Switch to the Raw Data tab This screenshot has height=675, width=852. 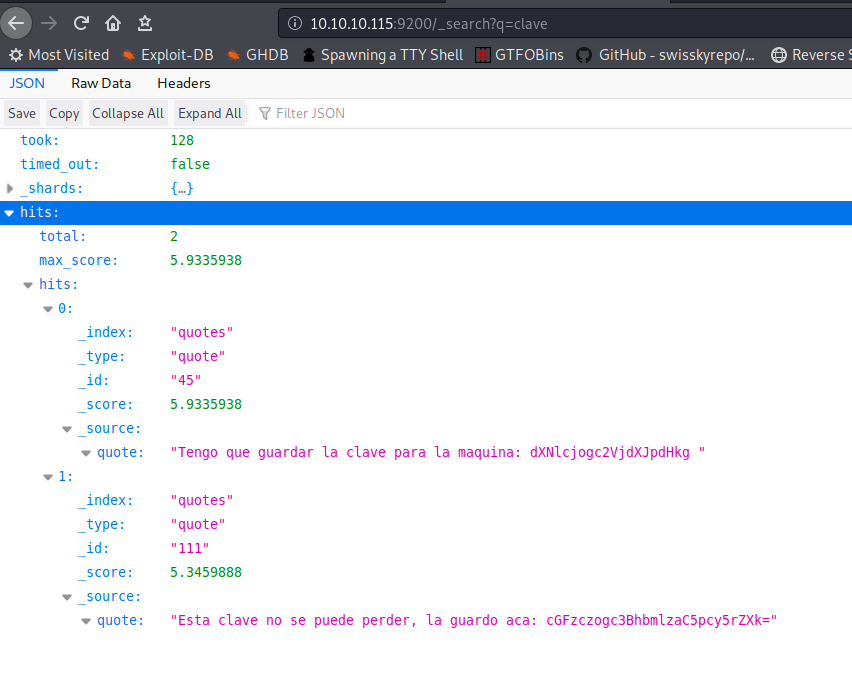[x=101, y=83]
